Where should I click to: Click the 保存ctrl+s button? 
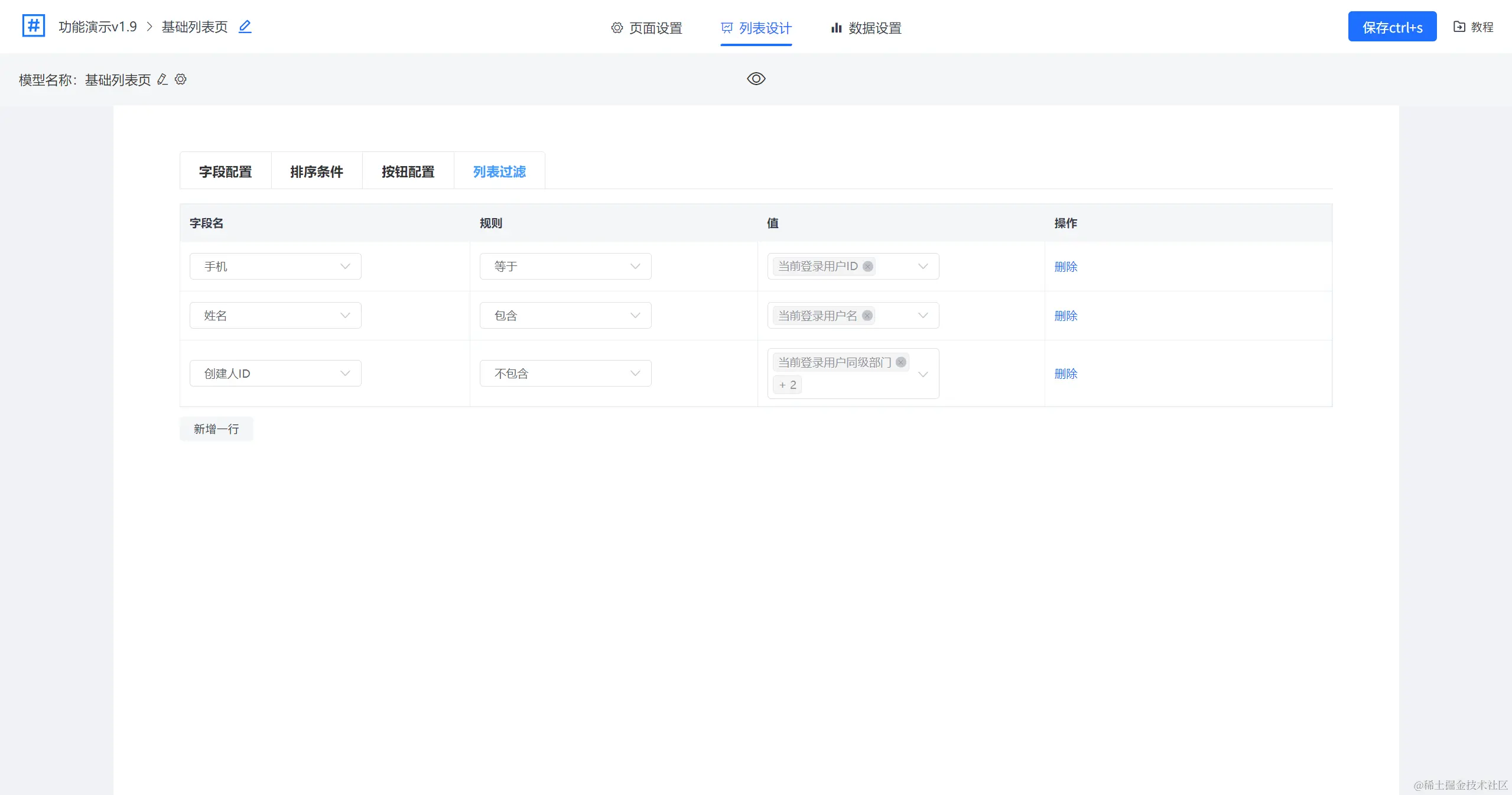pos(1391,27)
